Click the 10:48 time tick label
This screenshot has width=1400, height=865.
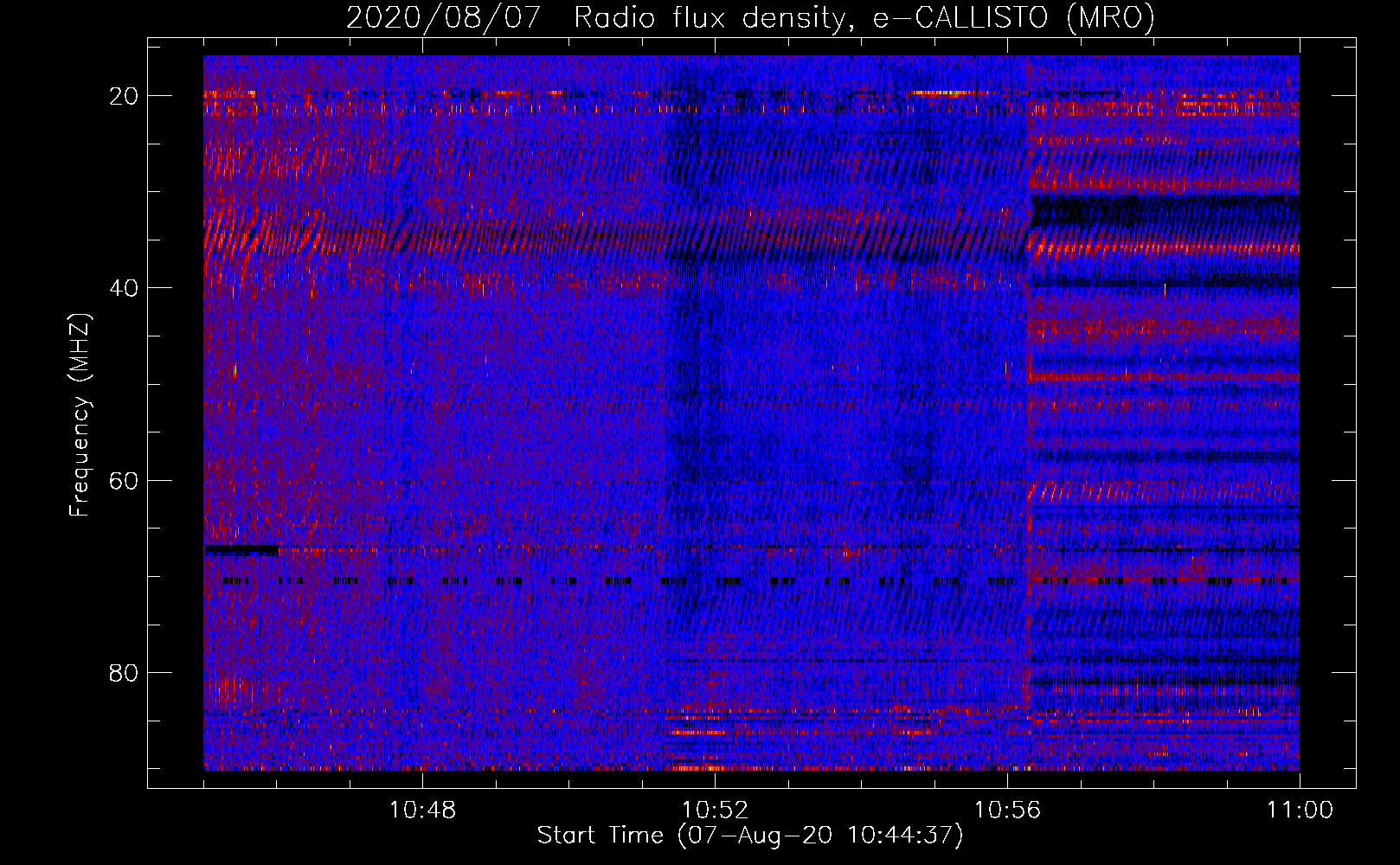point(422,811)
